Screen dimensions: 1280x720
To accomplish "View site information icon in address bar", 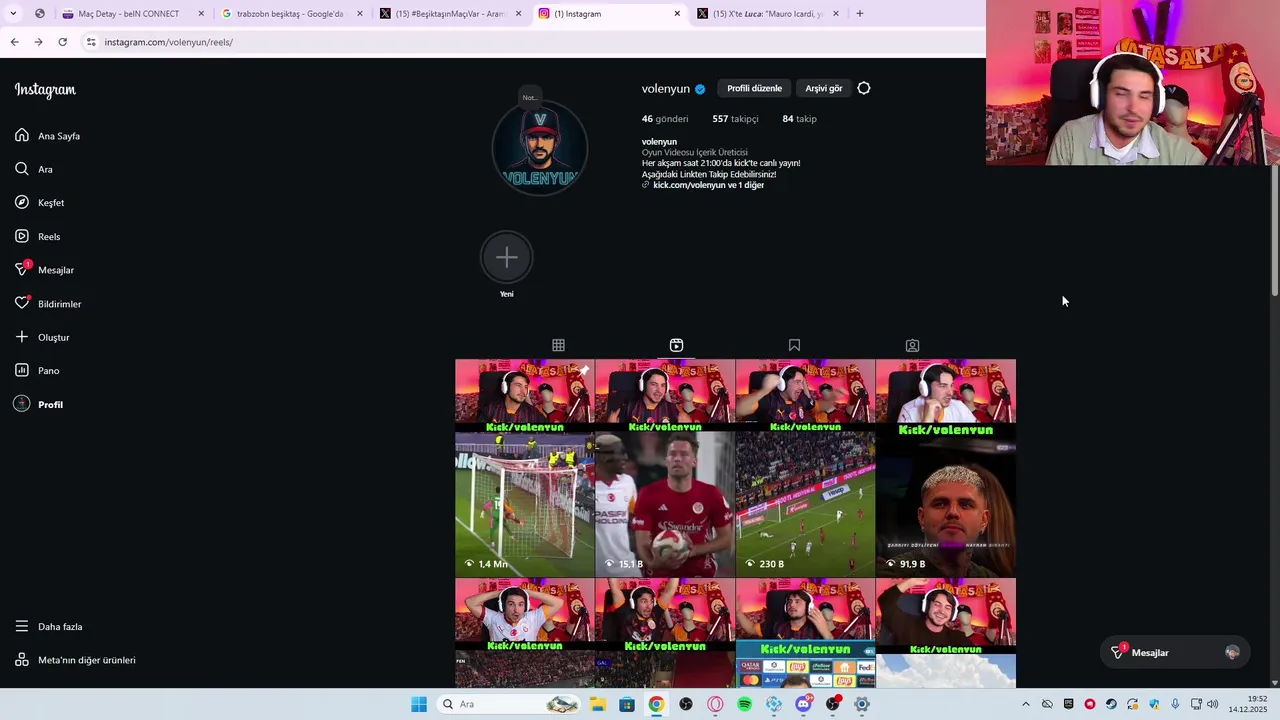I will [91, 42].
